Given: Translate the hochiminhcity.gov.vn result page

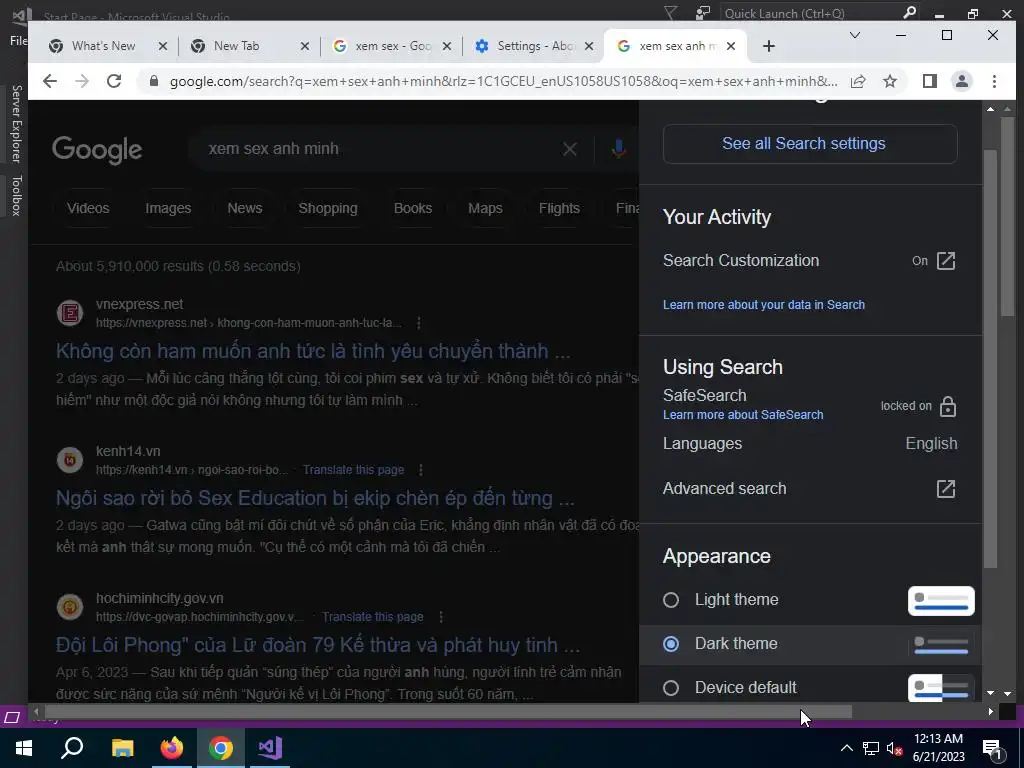Looking at the screenshot, I should (372, 616).
